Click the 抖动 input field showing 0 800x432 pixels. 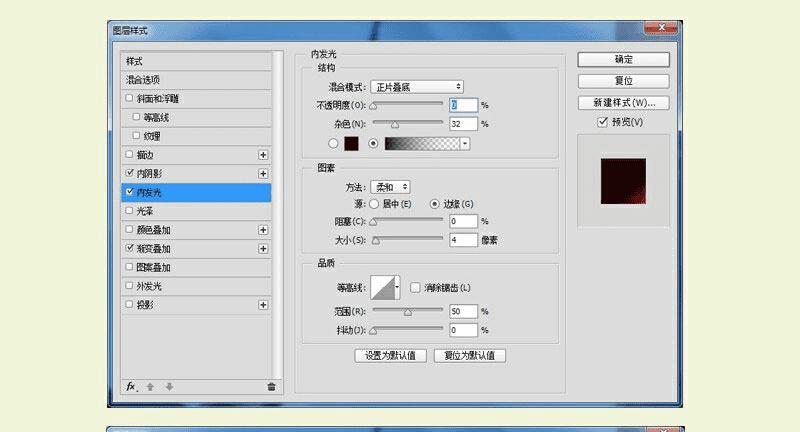click(463, 330)
